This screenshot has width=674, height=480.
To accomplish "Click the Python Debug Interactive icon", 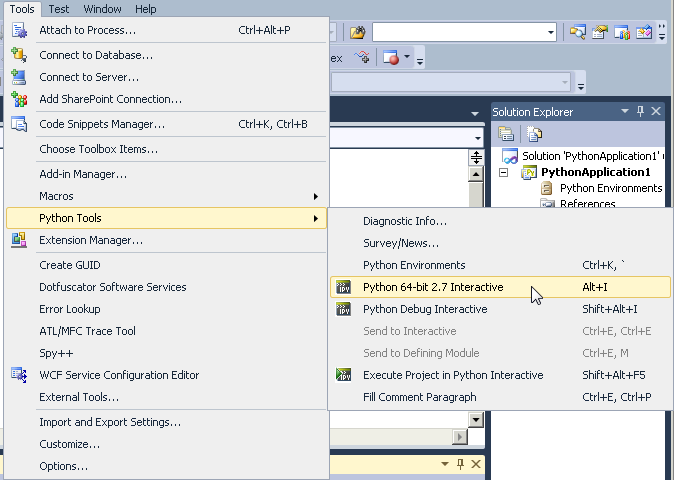I will tap(343, 309).
